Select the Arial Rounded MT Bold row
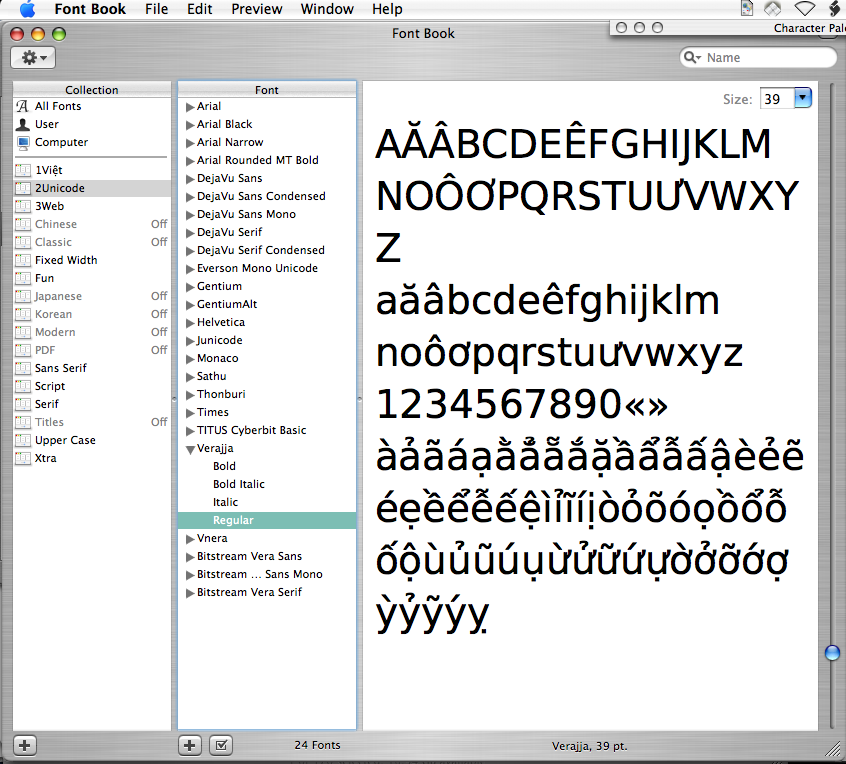The width and height of the screenshot is (846, 764). [267, 160]
